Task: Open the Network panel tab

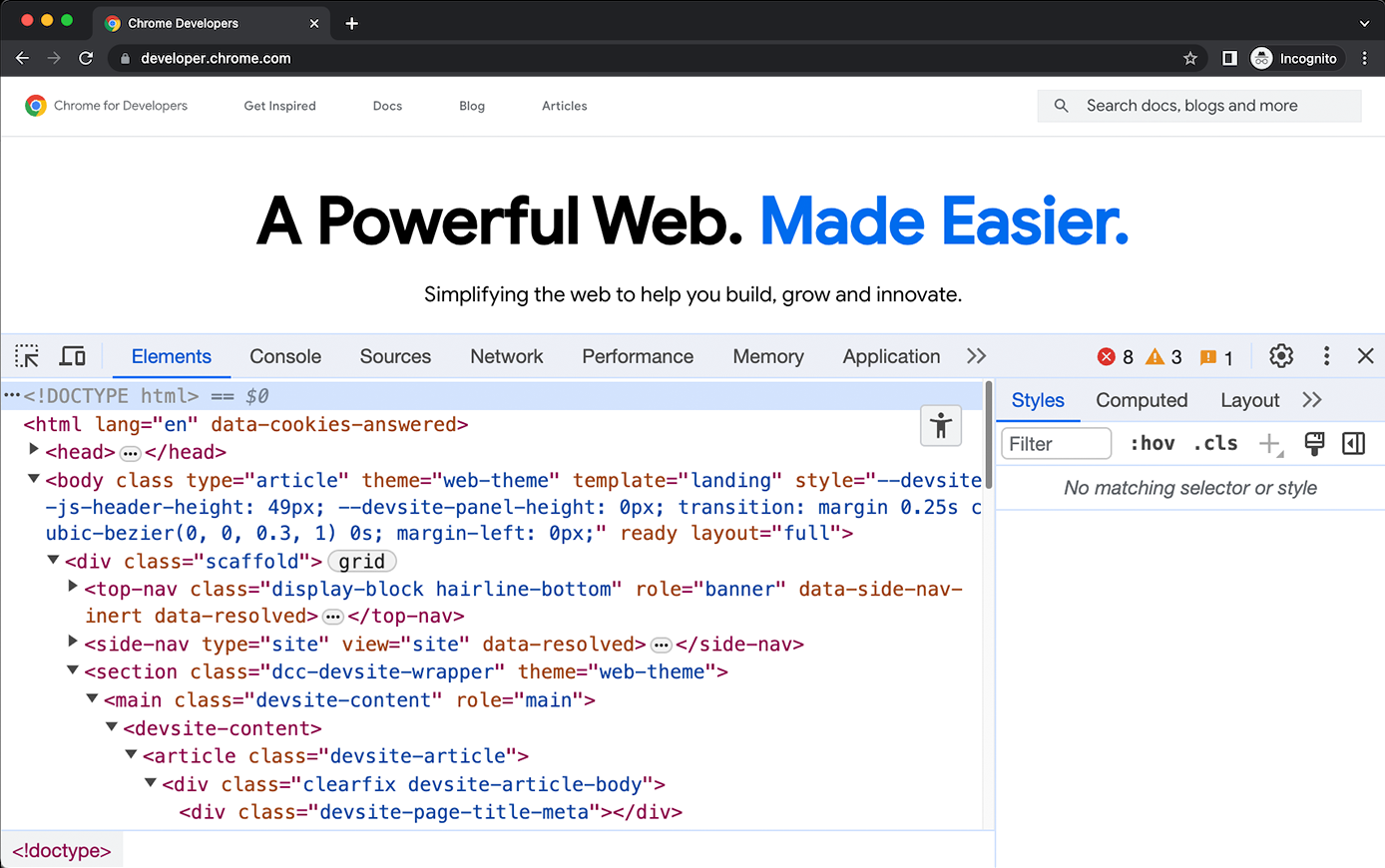Action: [507, 356]
